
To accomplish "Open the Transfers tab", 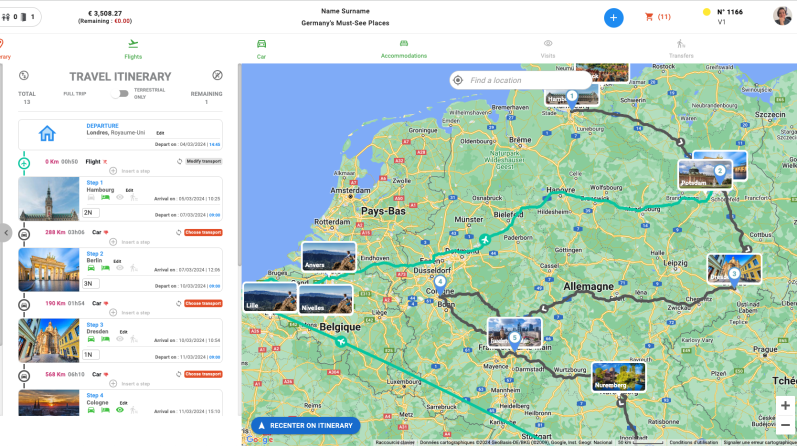I will [681, 49].
